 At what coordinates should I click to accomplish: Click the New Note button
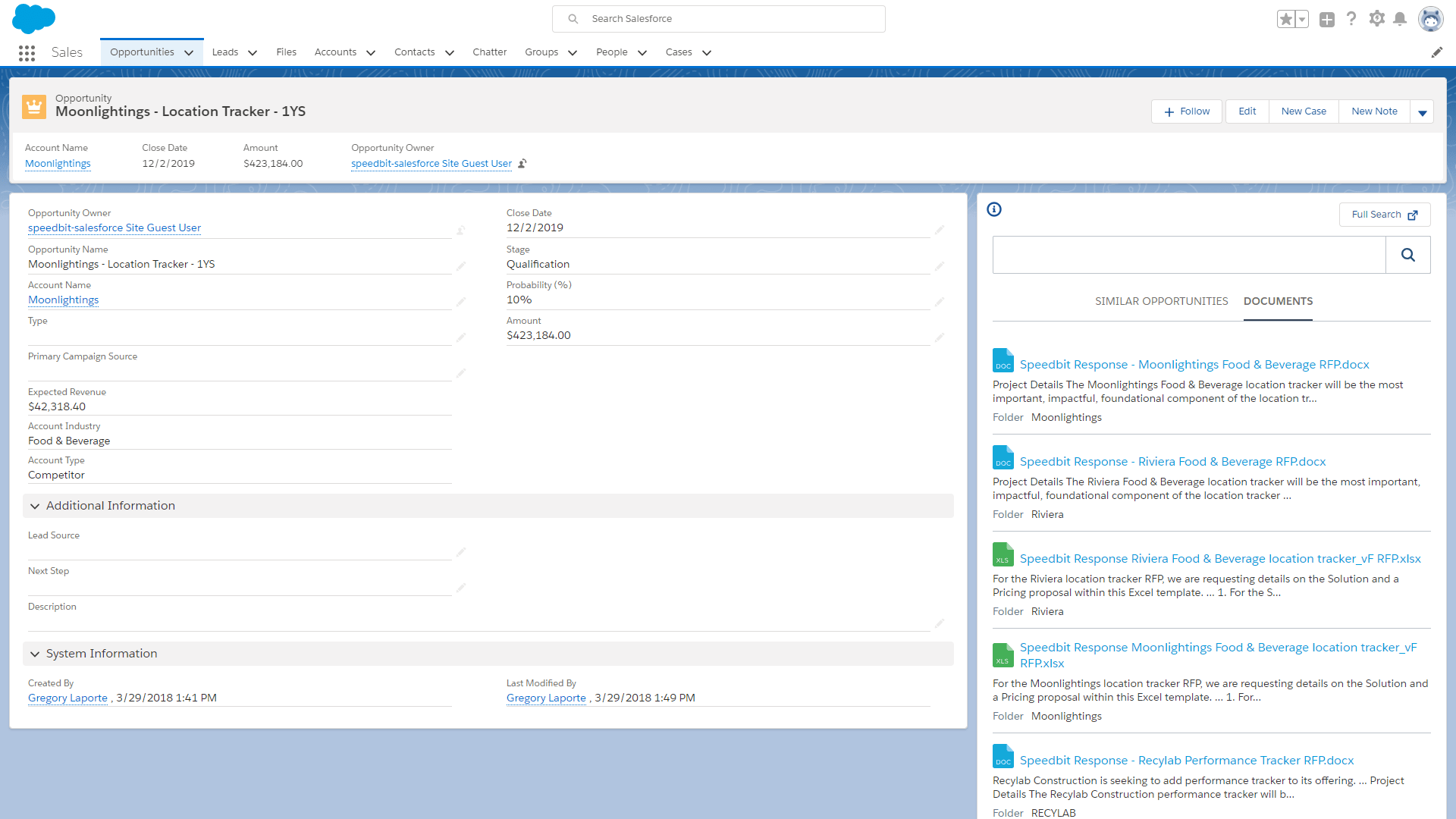pyautogui.click(x=1374, y=111)
